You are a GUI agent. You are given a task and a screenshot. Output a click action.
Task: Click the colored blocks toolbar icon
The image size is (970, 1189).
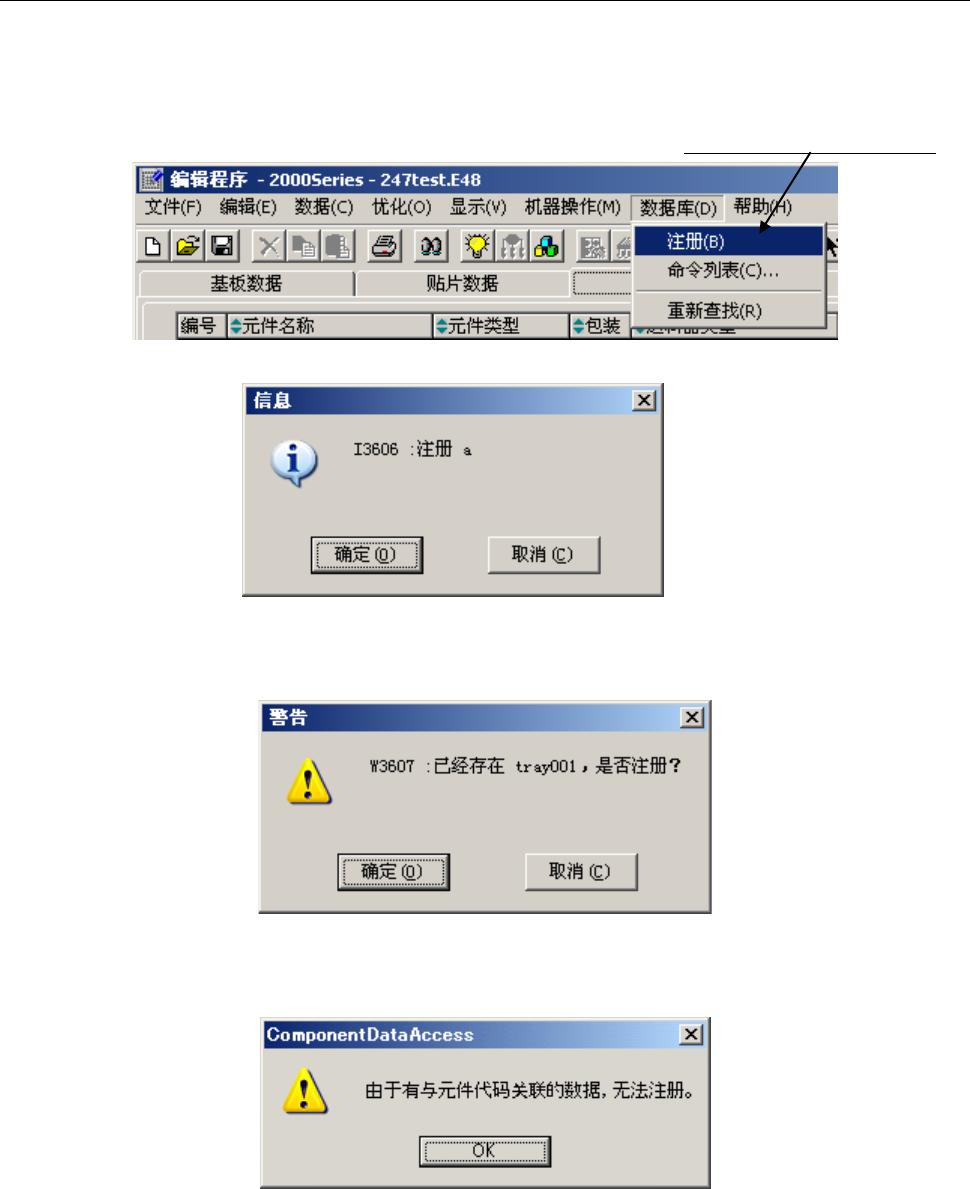547,246
